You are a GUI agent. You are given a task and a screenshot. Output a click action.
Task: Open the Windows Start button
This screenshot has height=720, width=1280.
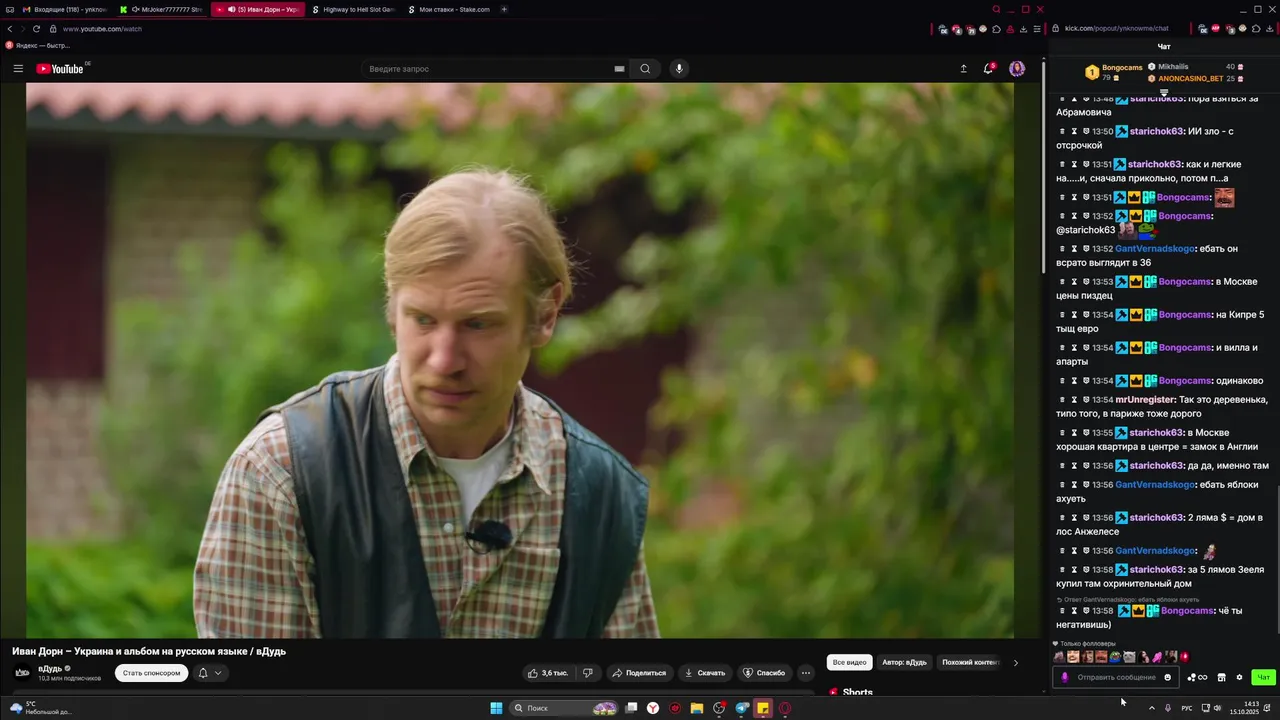point(496,708)
